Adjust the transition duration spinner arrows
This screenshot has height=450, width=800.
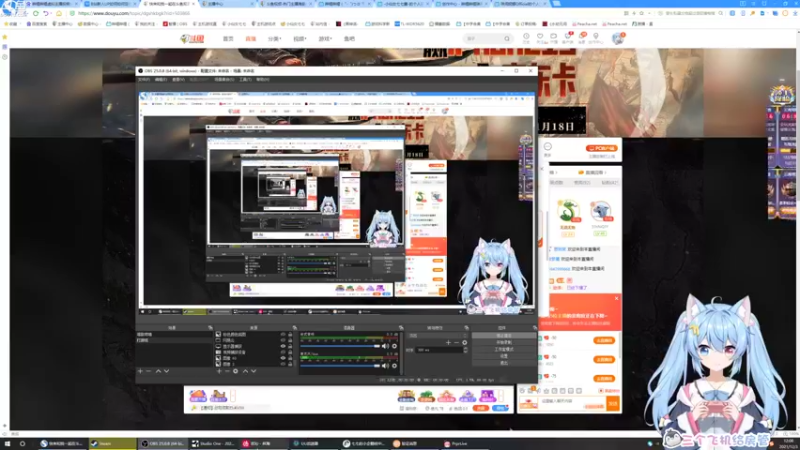tap(465, 350)
